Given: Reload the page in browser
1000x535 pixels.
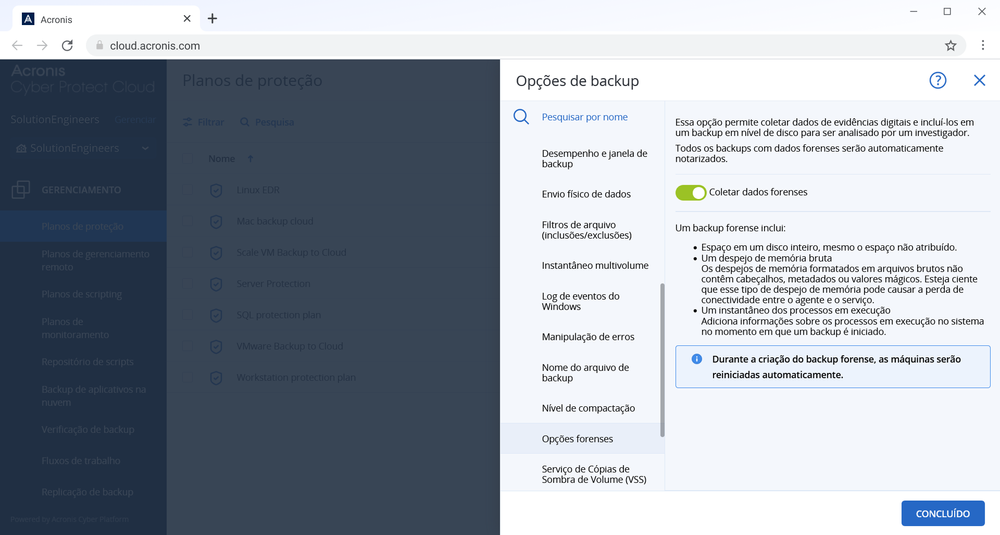Looking at the screenshot, I should point(67,45).
